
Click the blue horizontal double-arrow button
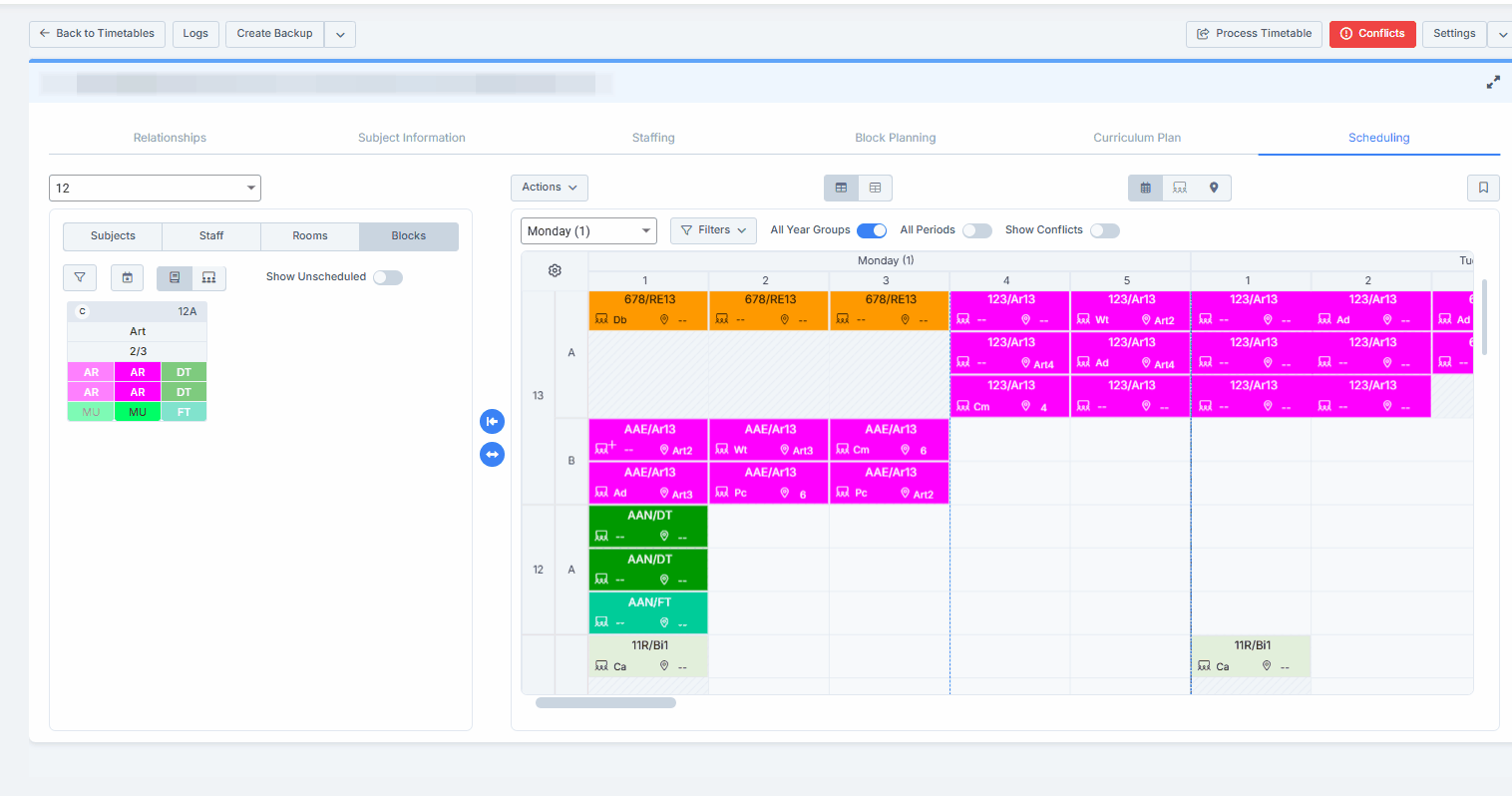point(492,455)
